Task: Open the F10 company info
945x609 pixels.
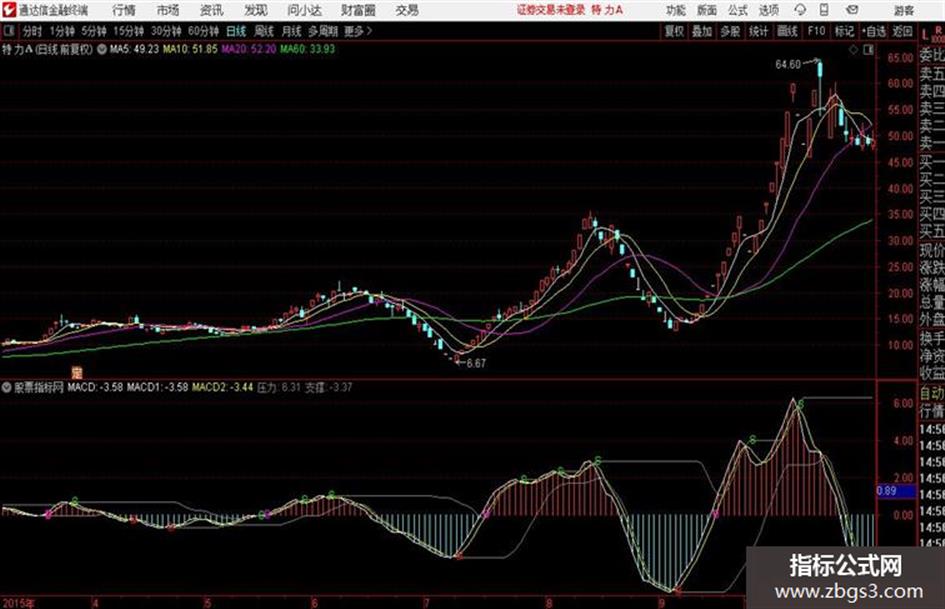Action: [x=816, y=31]
